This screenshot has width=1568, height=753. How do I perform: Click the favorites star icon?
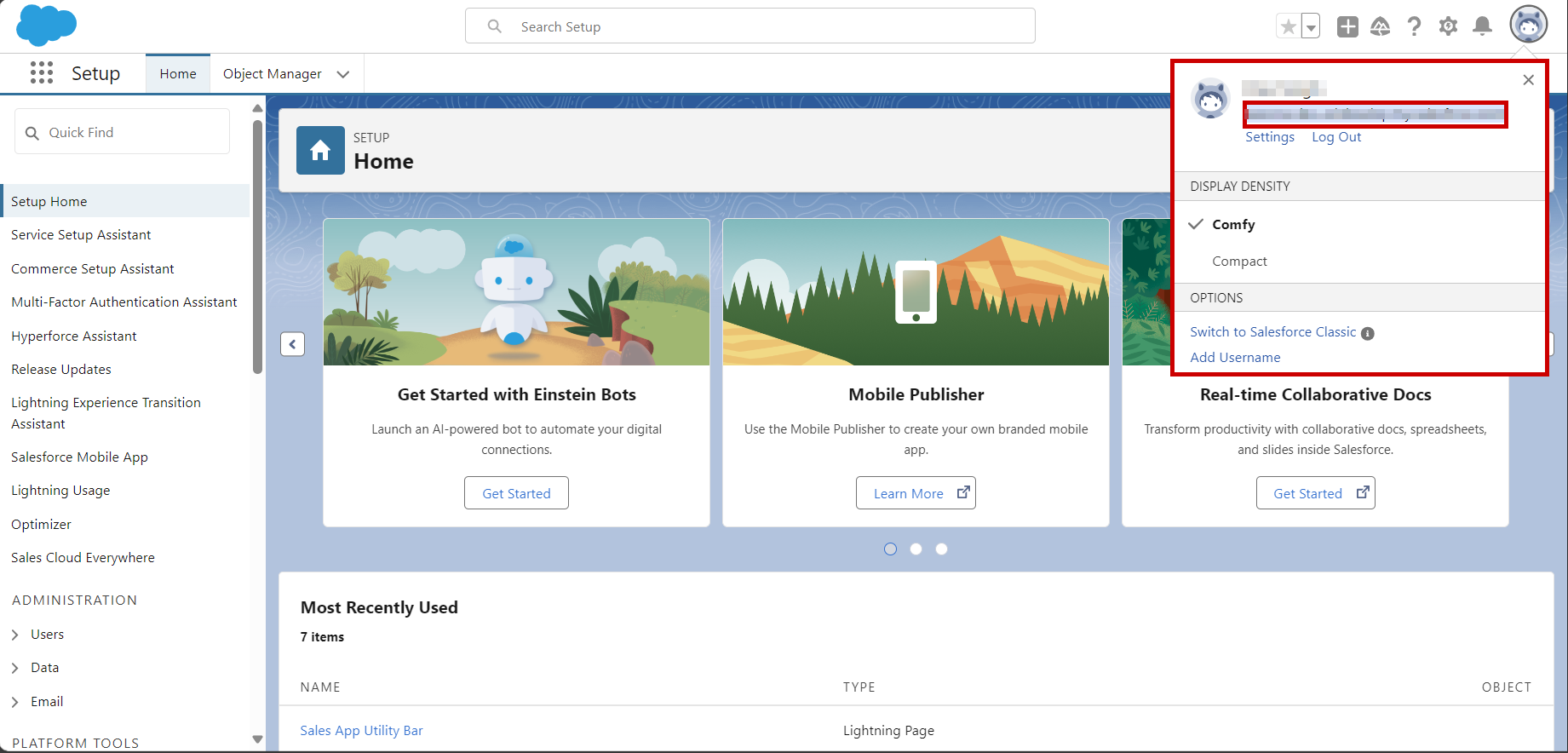tap(1289, 27)
